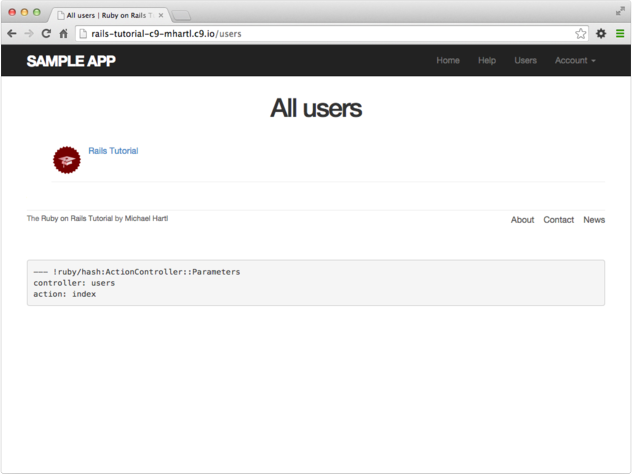632x474 pixels.
Task: Close the All users browser tab
Action: [x=161, y=15]
